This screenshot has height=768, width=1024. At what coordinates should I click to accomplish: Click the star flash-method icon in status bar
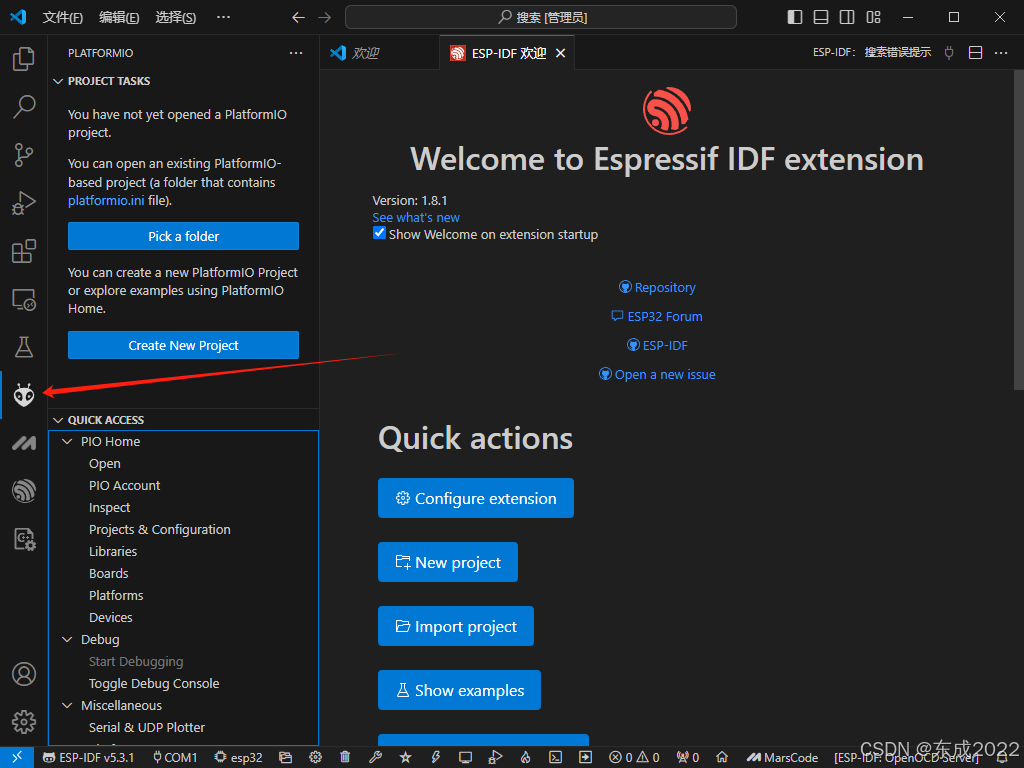406,758
